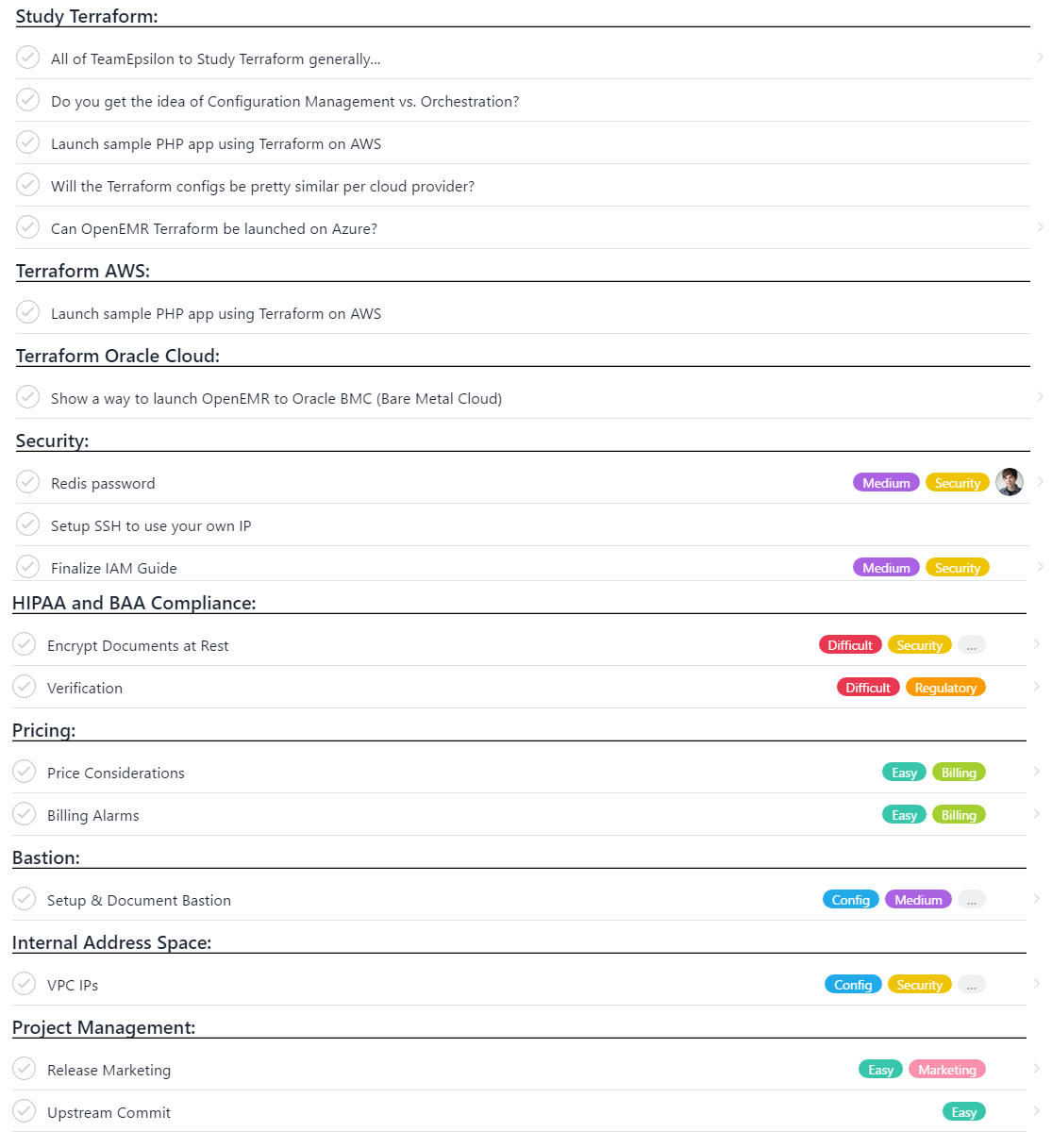Check off the Verification task
This screenshot has width=1052, height=1148.
24,686
